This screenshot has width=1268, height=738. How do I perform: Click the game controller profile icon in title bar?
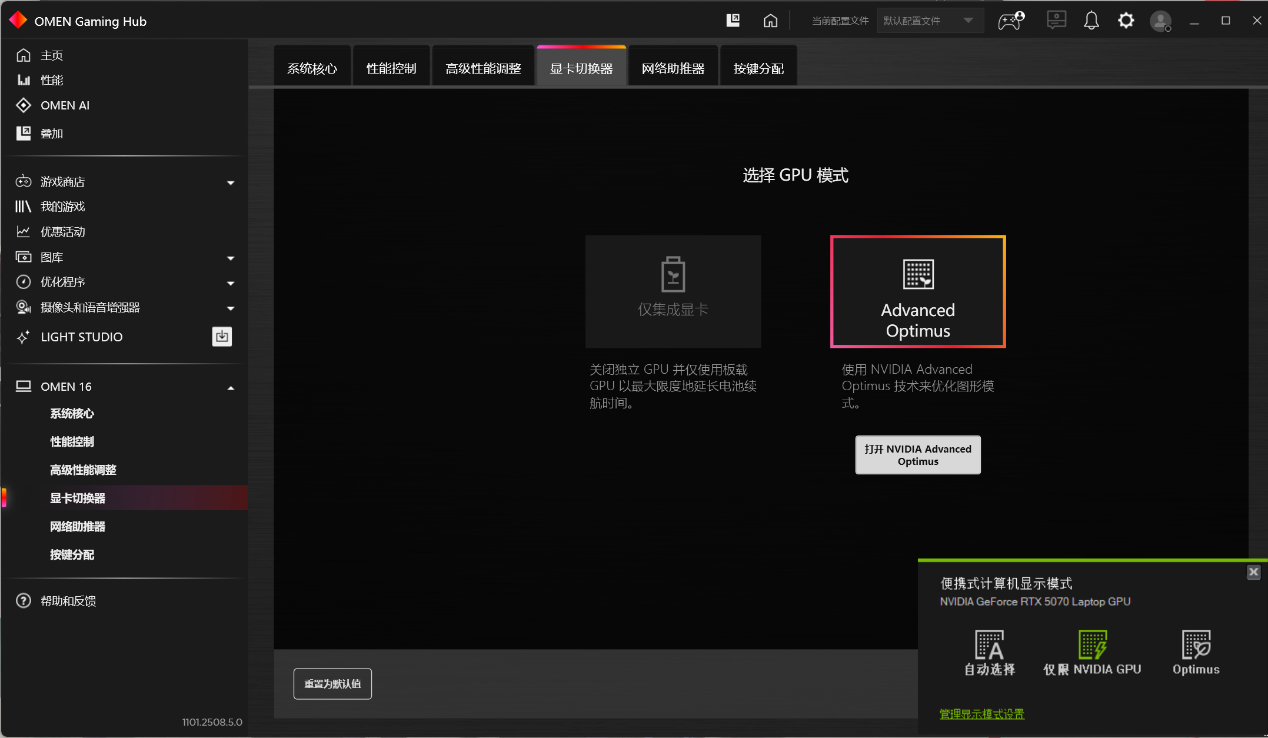pyautogui.click(x=1011, y=20)
